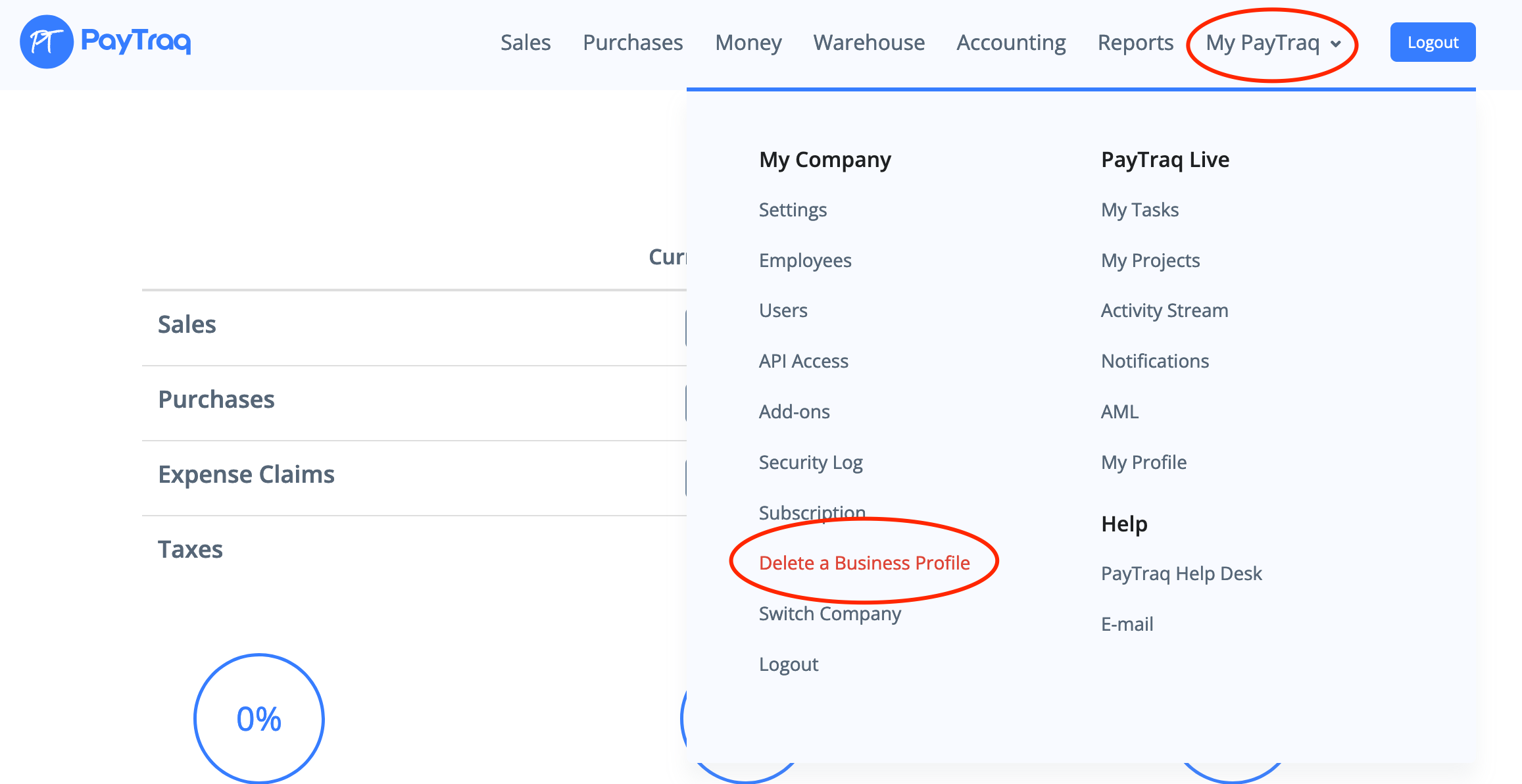Open the AML page

point(1119,412)
